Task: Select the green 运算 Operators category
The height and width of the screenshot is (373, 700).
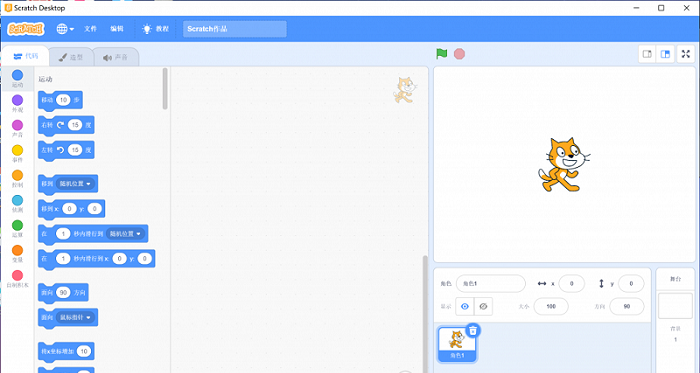Action: (x=17, y=228)
